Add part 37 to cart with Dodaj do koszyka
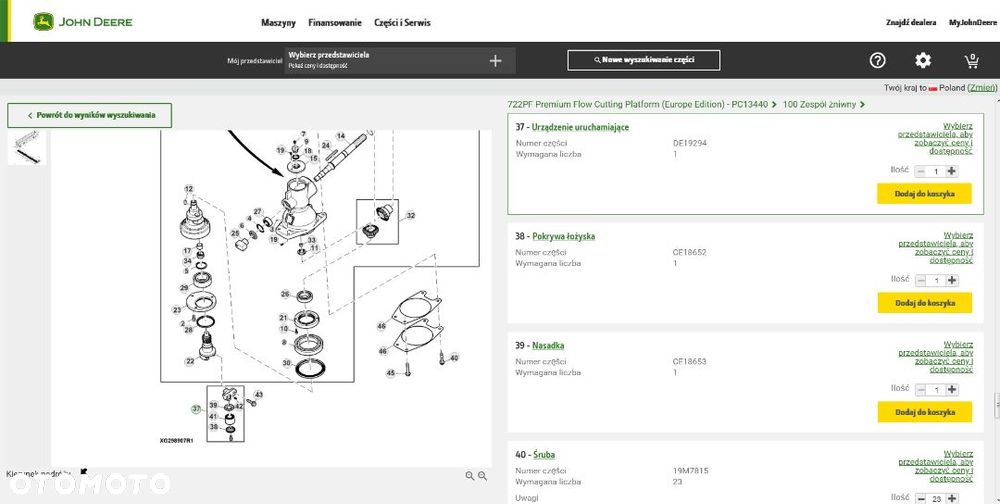 click(x=925, y=194)
